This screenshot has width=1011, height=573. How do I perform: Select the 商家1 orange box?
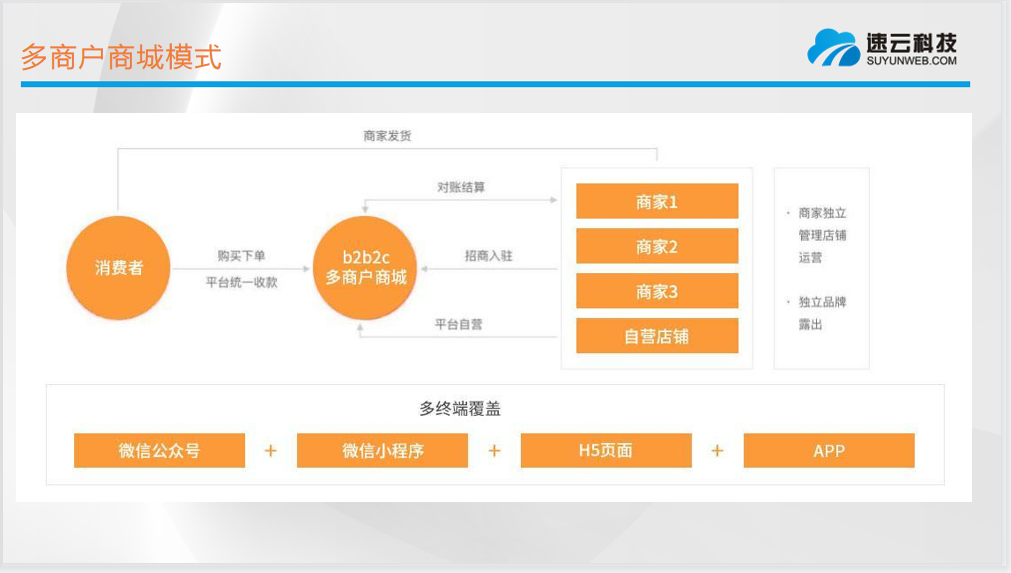point(657,202)
